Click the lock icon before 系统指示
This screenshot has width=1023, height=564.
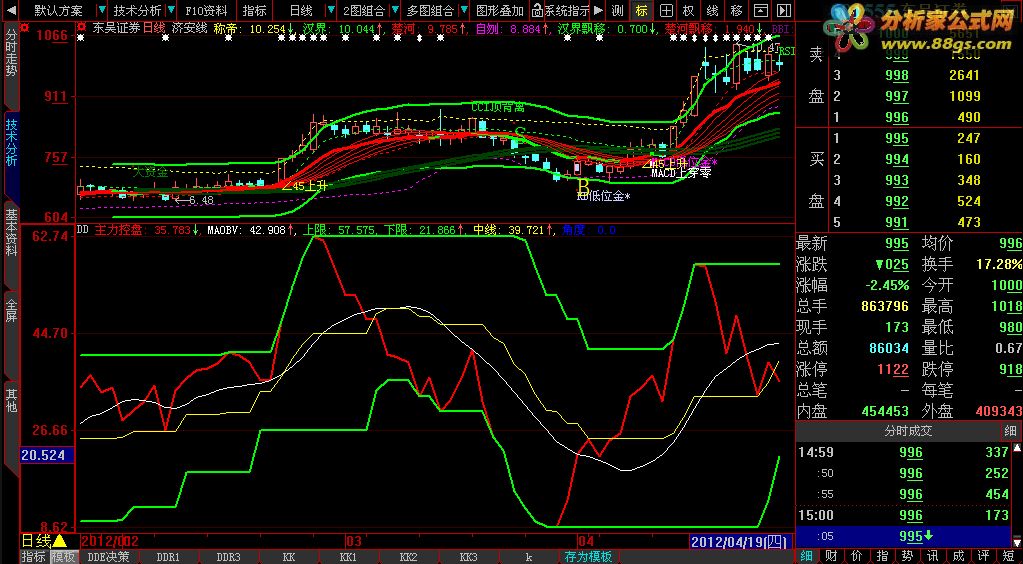tap(537, 10)
